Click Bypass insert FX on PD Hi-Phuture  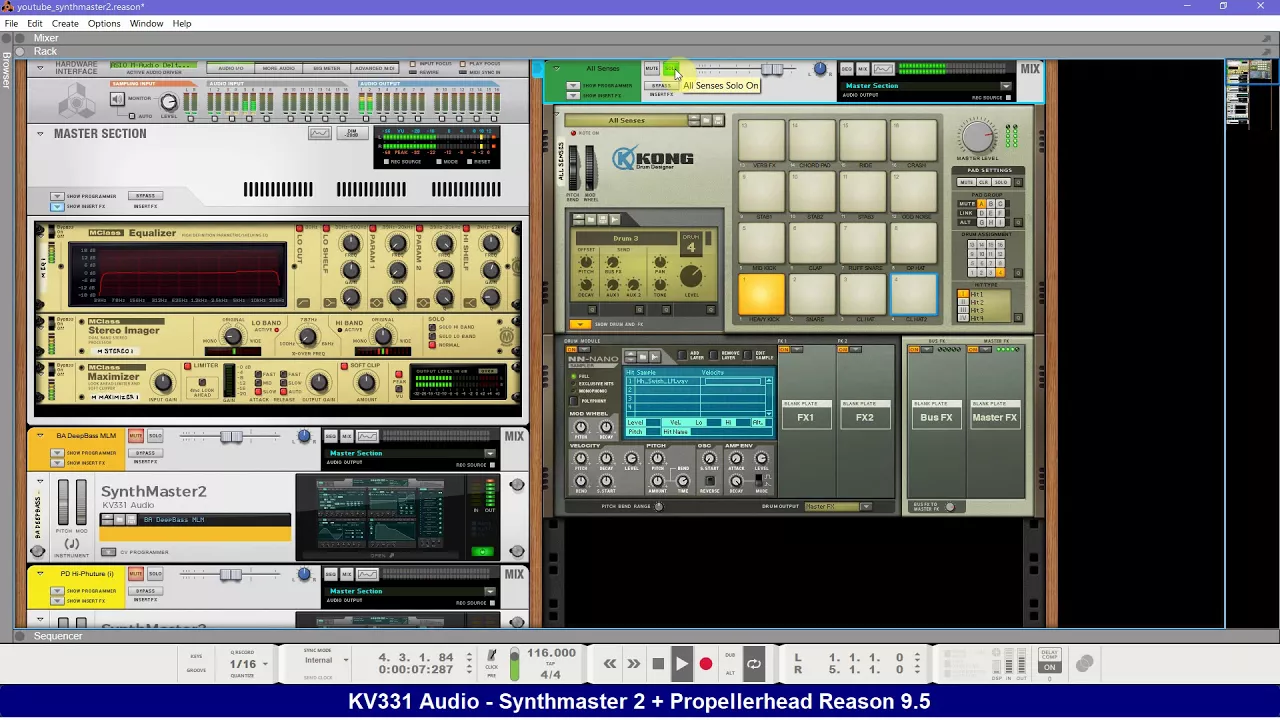click(145, 591)
